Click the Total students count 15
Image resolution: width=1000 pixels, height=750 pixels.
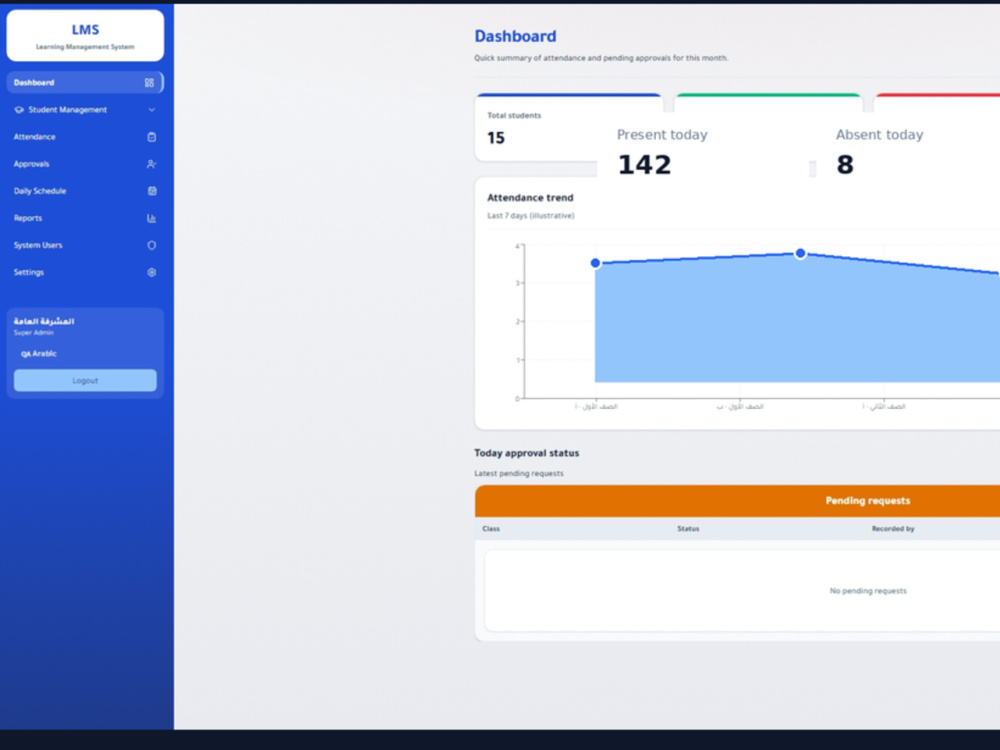496,138
